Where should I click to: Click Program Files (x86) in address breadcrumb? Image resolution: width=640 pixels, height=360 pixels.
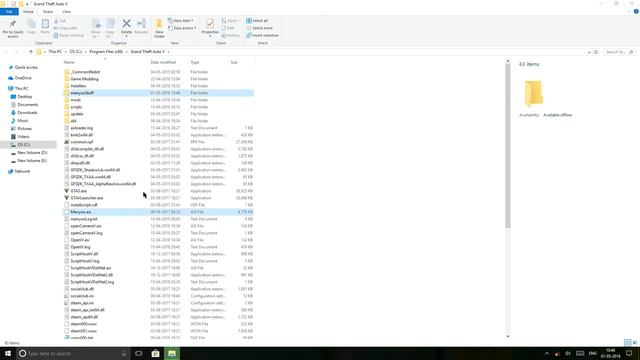click(106, 52)
